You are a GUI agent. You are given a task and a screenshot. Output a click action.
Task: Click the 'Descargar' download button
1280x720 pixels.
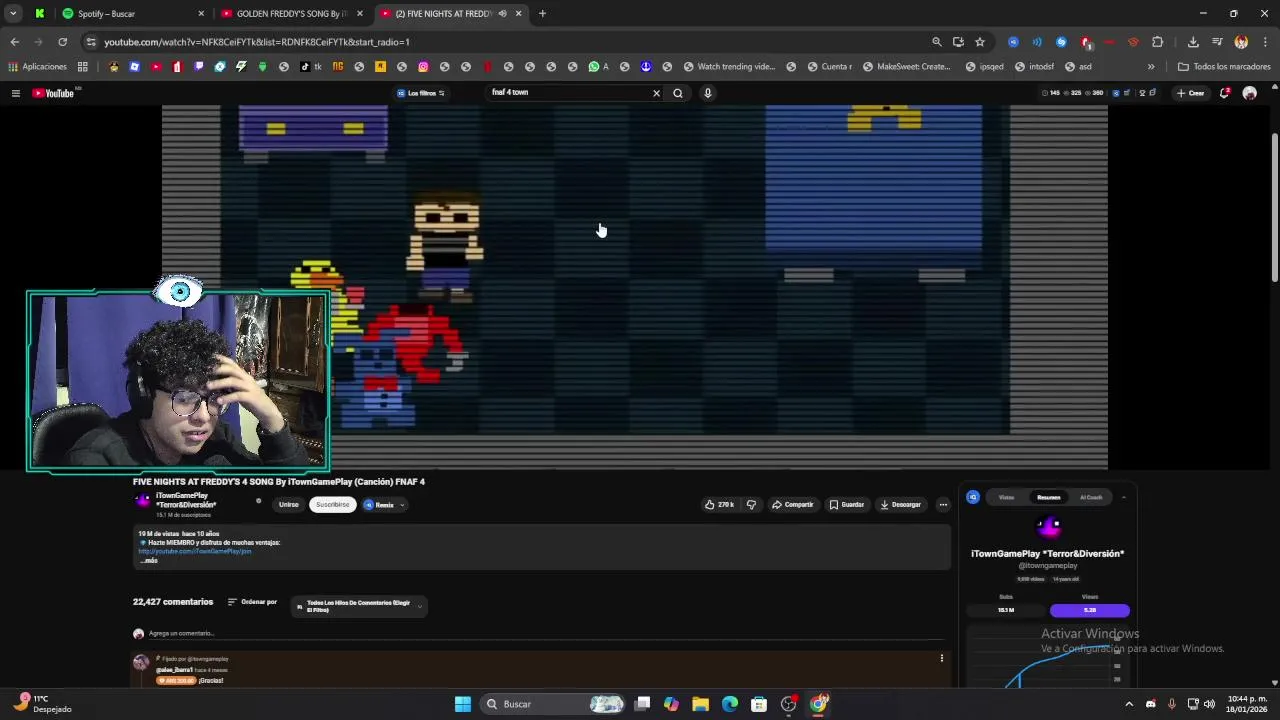point(901,505)
